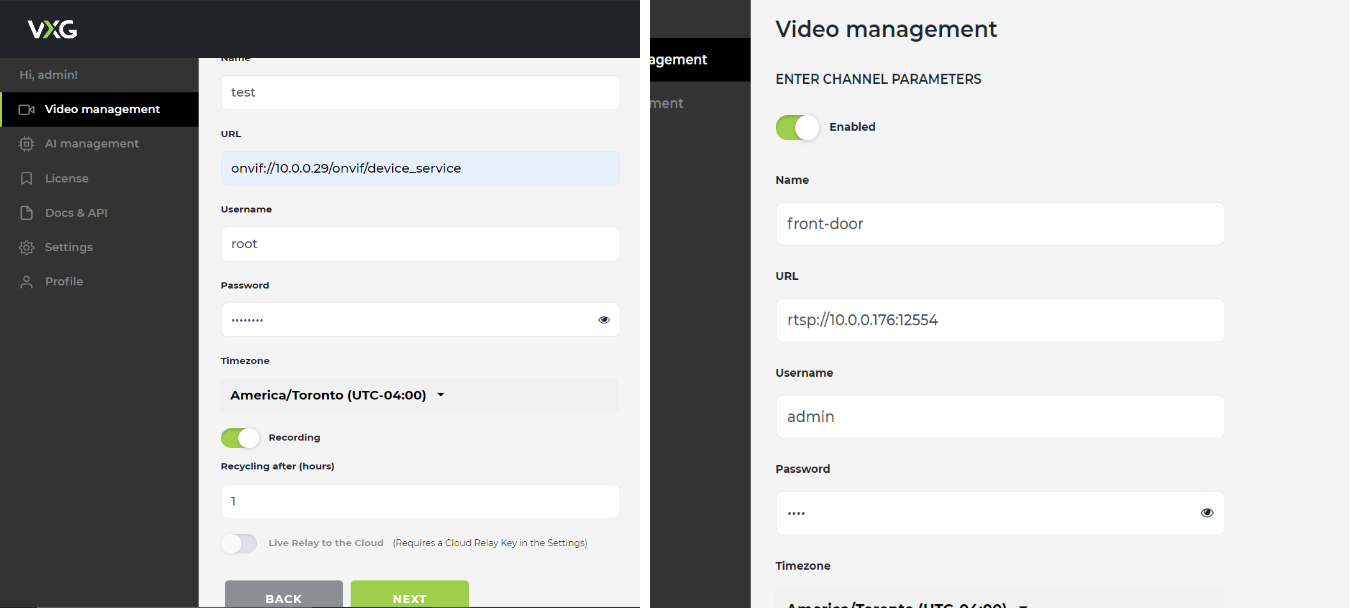This screenshot has width=1350, height=608.
Task: Turn off the channel Enabled switch
Action: pyautogui.click(x=797, y=127)
